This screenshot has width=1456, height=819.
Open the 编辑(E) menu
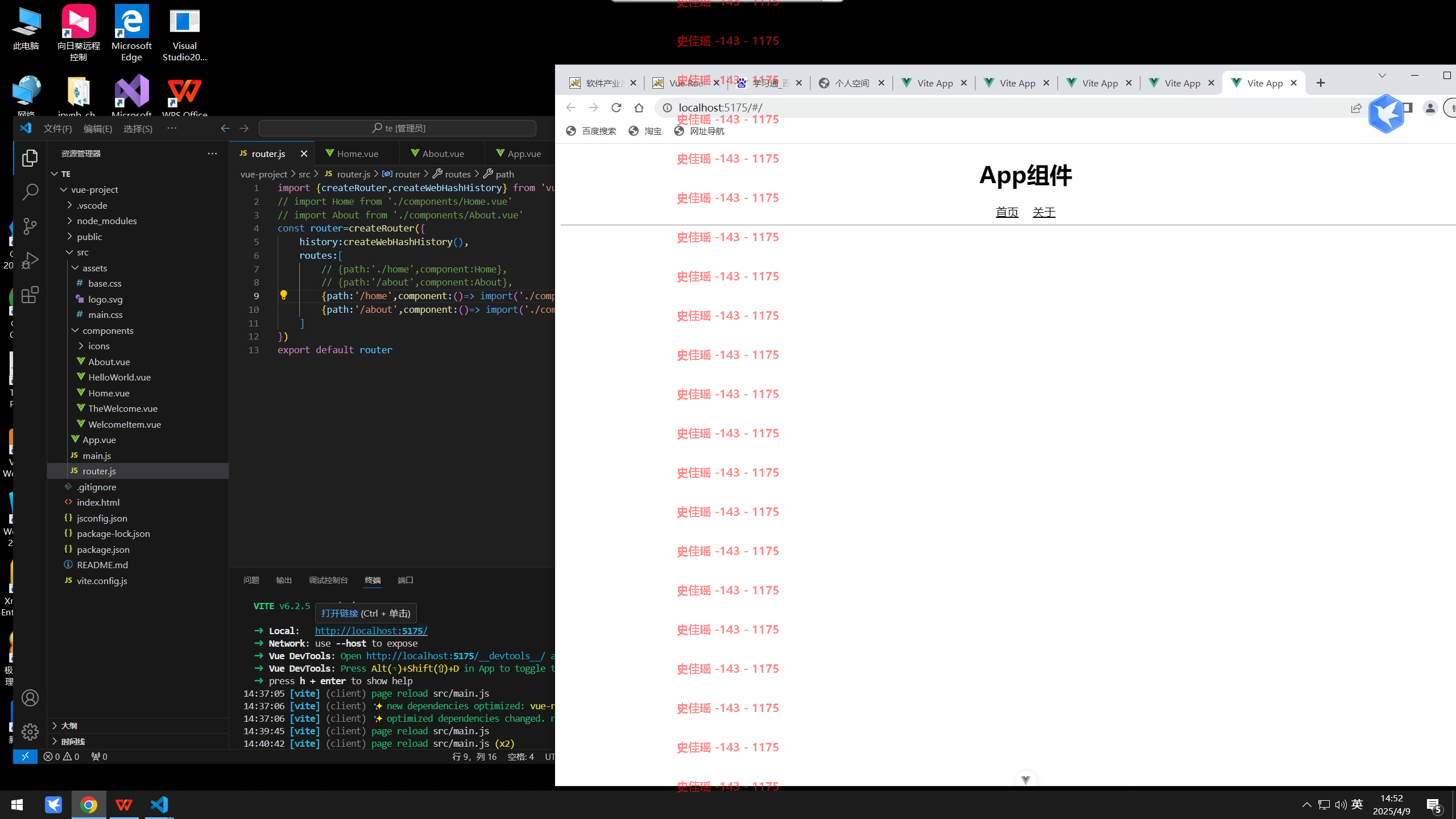coord(98,129)
